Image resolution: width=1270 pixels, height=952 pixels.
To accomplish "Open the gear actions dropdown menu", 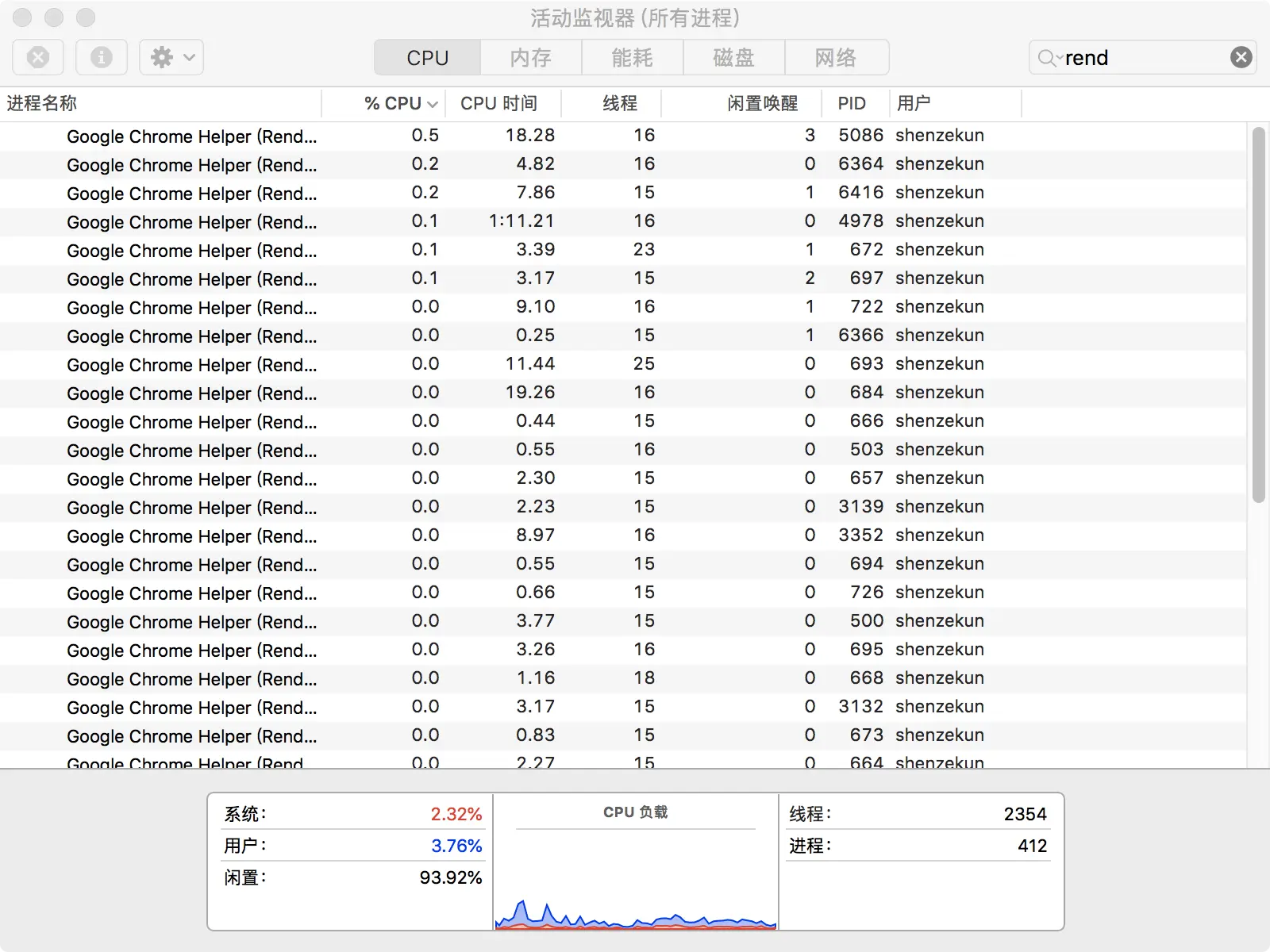I will pyautogui.click(x=171, y=57).
